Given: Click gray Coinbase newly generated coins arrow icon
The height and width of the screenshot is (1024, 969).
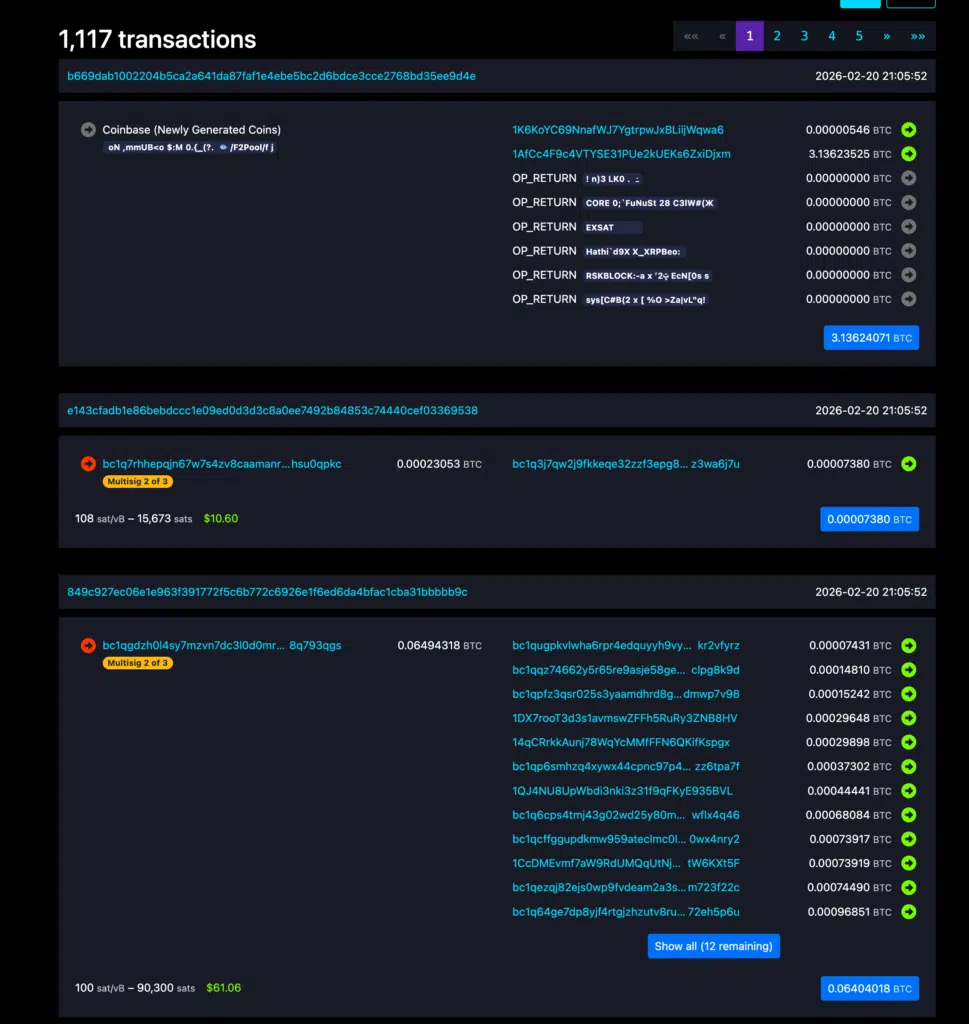Looking at the screenshot, I should point(88,130).
